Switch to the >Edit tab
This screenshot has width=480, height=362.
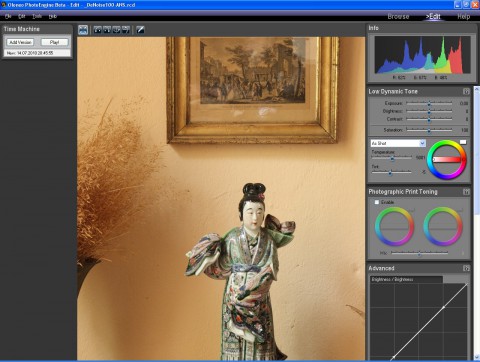433,16
